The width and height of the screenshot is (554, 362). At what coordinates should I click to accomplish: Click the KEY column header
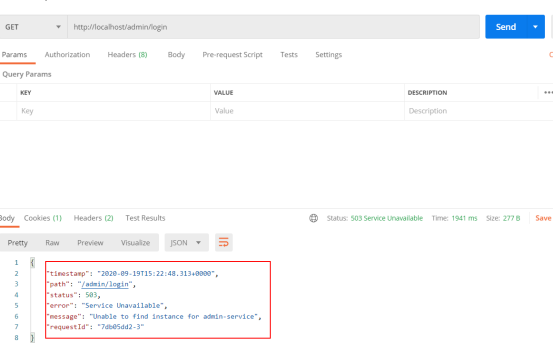pyautogui.click(x=25, y=93)
